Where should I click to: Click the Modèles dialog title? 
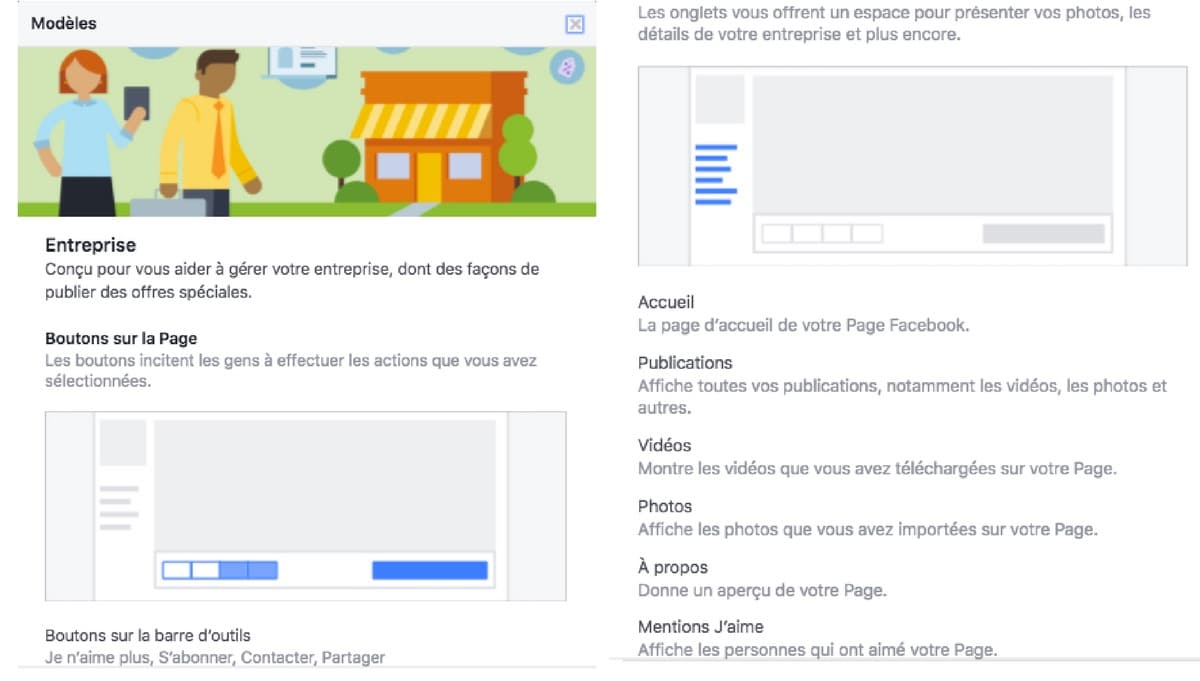(64, 23)
